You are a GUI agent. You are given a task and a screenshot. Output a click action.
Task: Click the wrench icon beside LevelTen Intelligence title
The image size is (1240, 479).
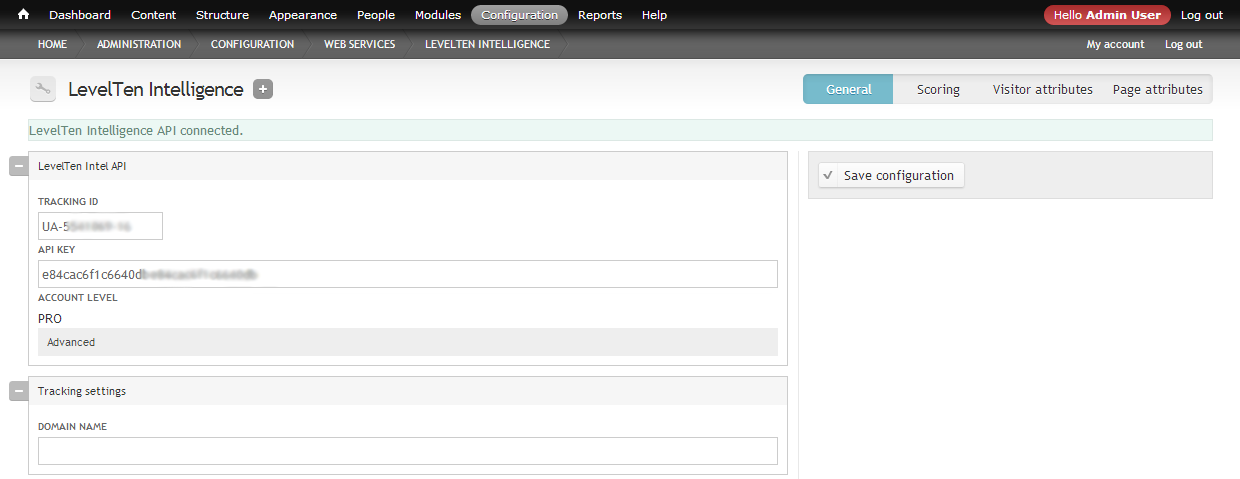tap(43, 89)
